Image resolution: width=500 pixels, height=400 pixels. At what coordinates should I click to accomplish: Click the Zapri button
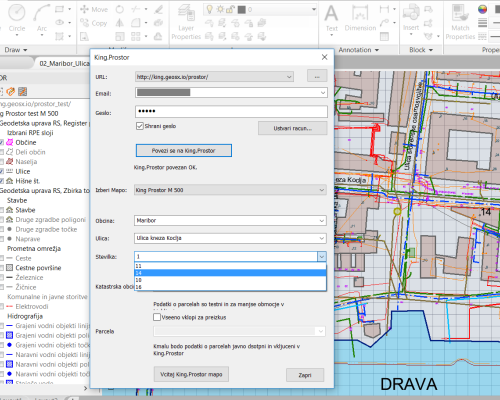coord(305,375)
